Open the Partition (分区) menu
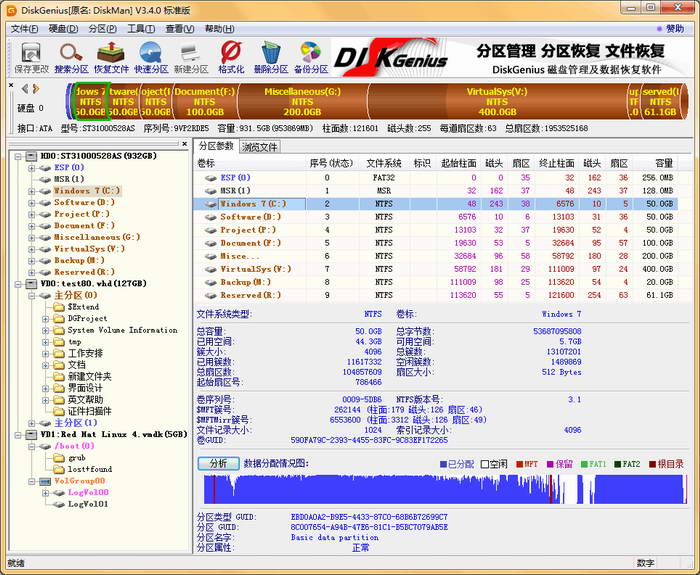The image size is (700, 575). 103,29
